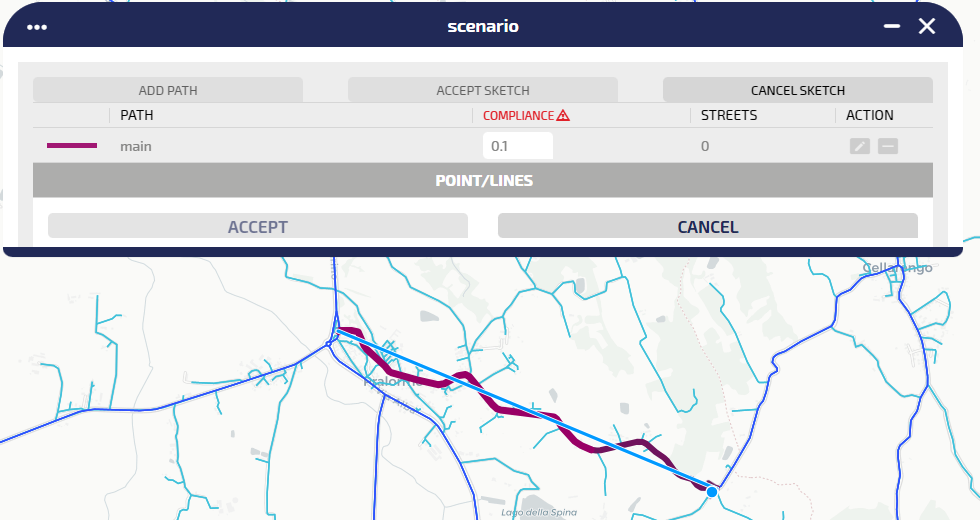980x520 pixels.
Task: Expand the POINT/LINES section
Action: click(x=483, y=181)
